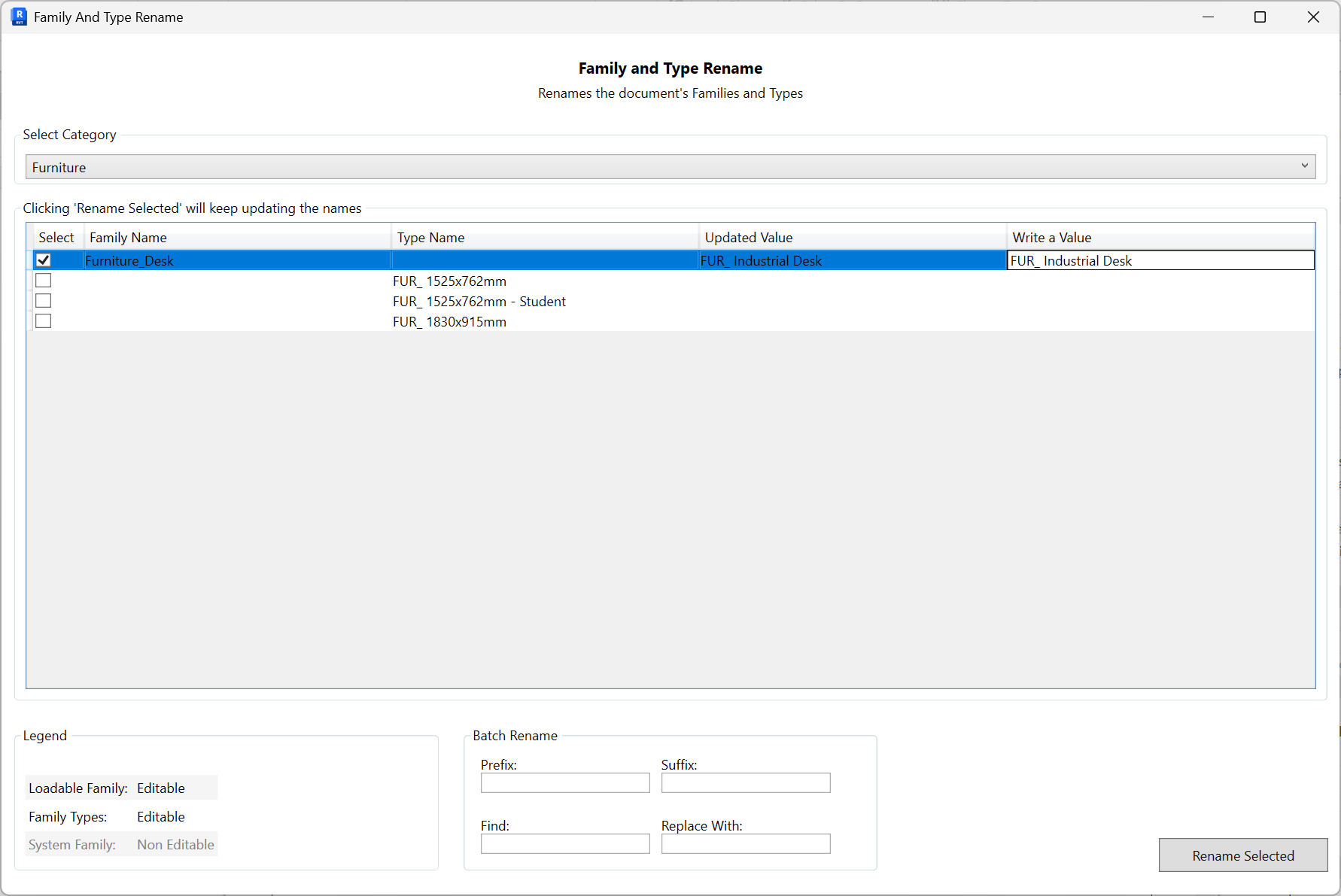
Task: Click the Updated Value column header
Action: point(853,238)
